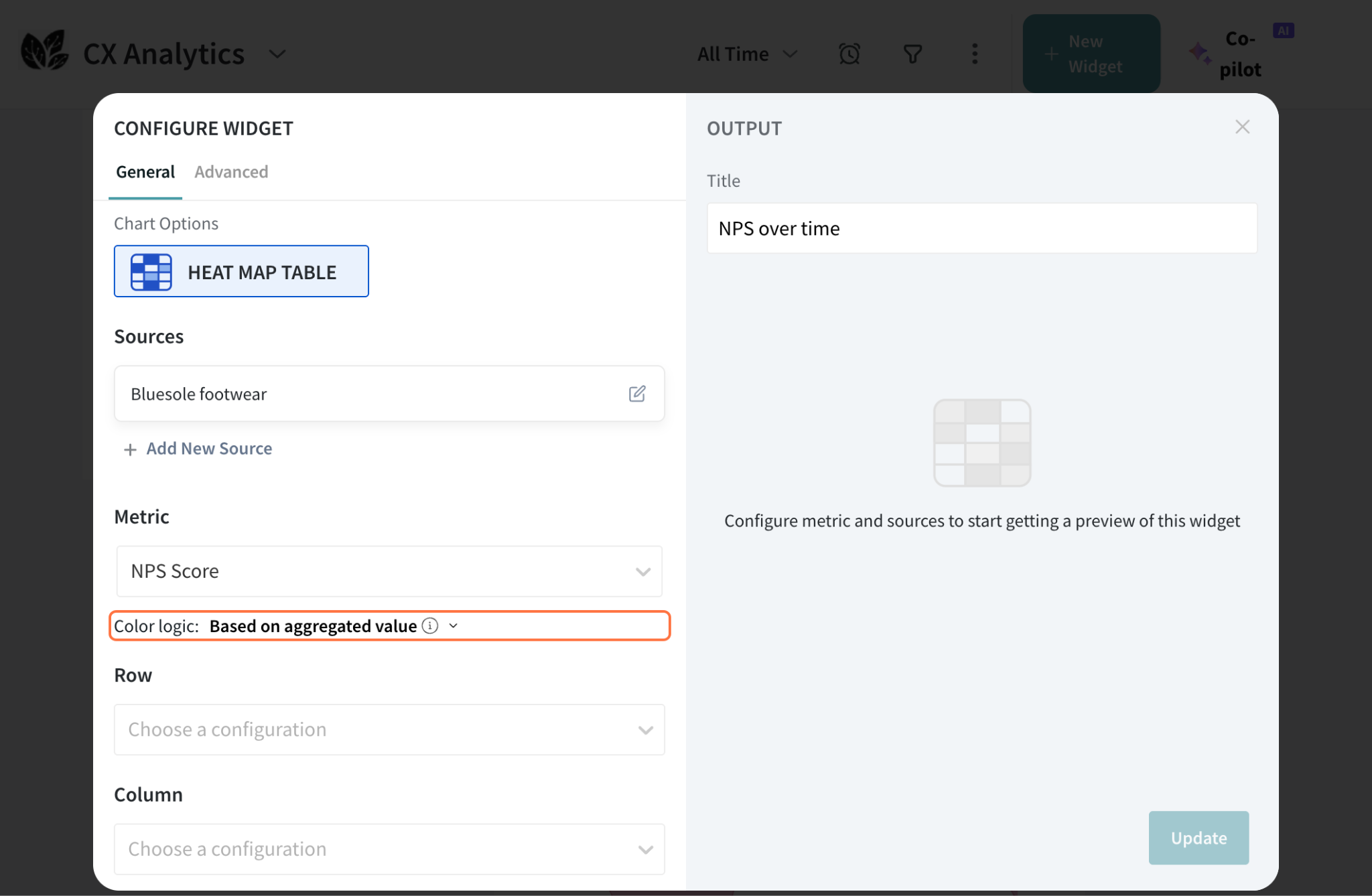Close the configure widget dialog

1242,127
